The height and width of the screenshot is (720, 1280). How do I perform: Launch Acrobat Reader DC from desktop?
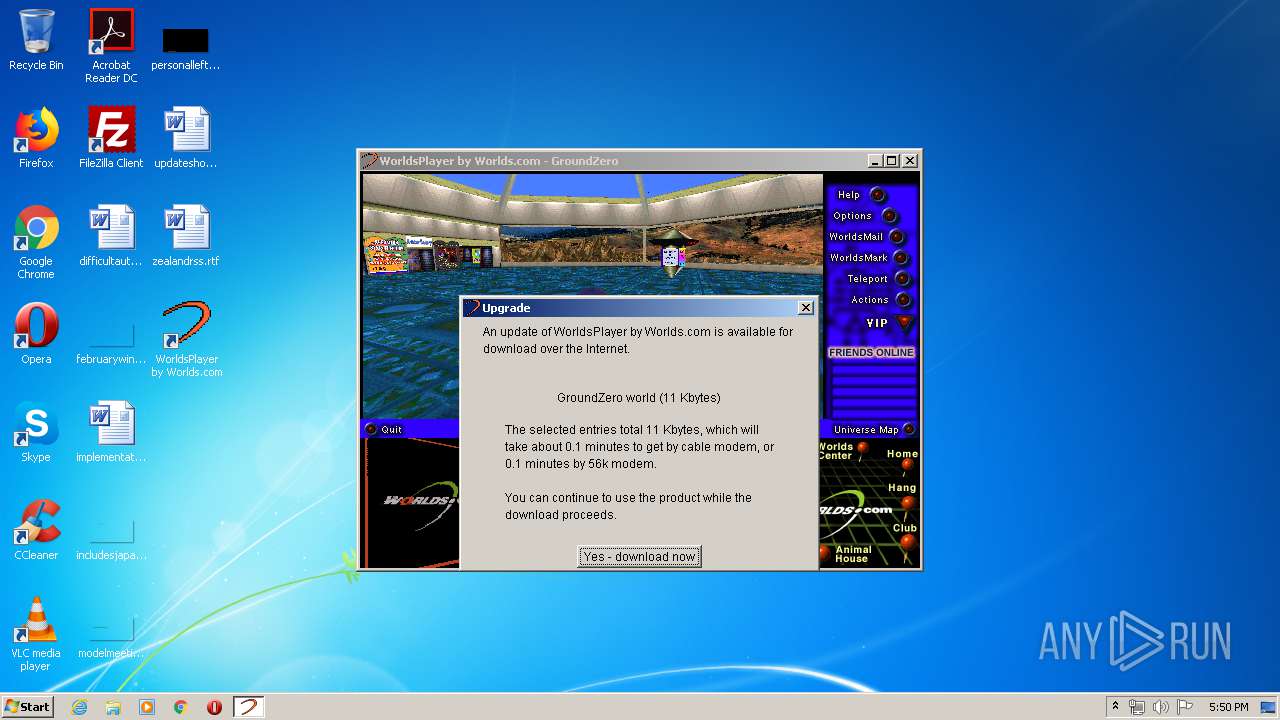pos(111,46)
